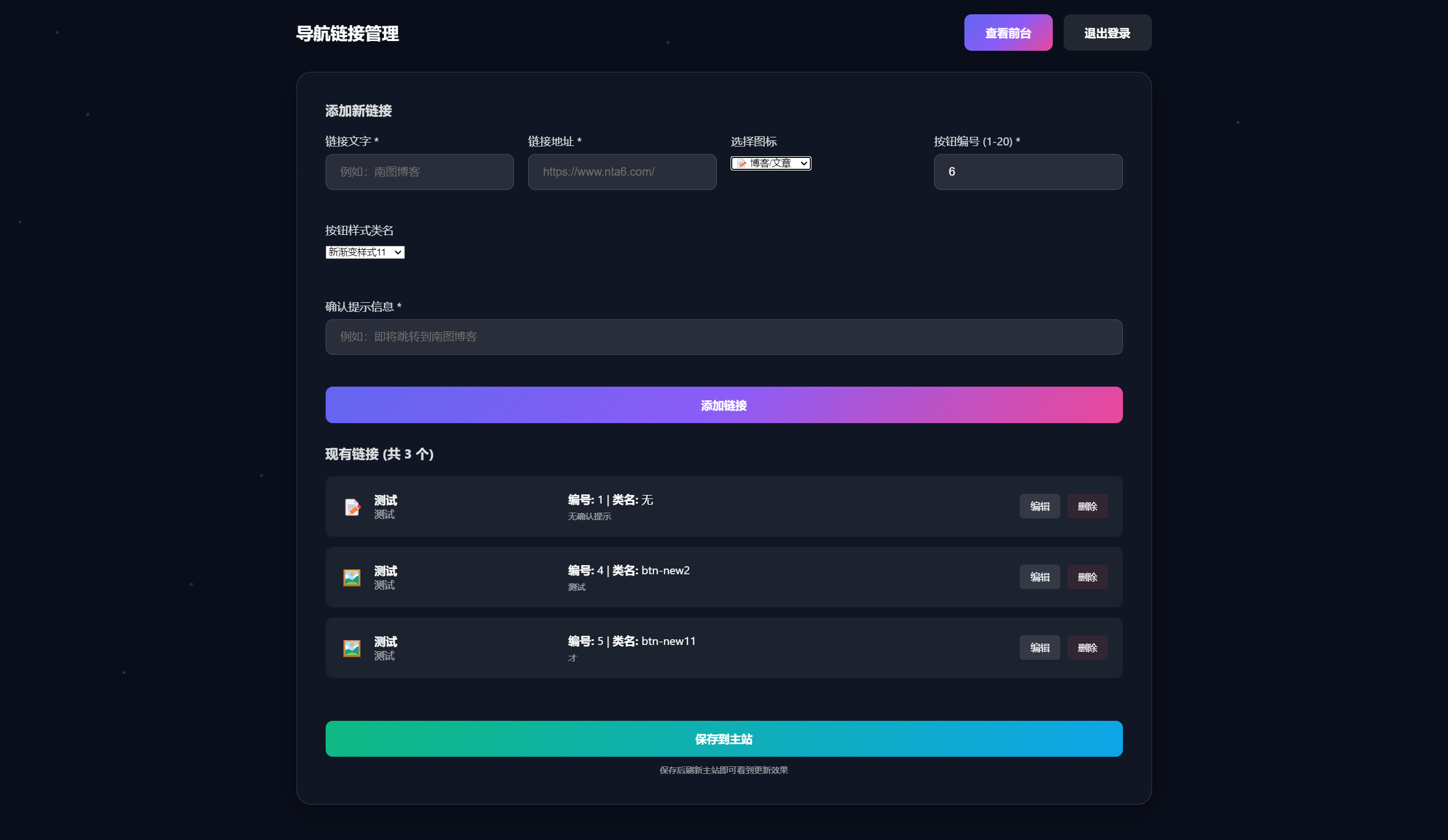
Task: Click 编辑 on the btn-new2 link
Action: (1040, 577)
